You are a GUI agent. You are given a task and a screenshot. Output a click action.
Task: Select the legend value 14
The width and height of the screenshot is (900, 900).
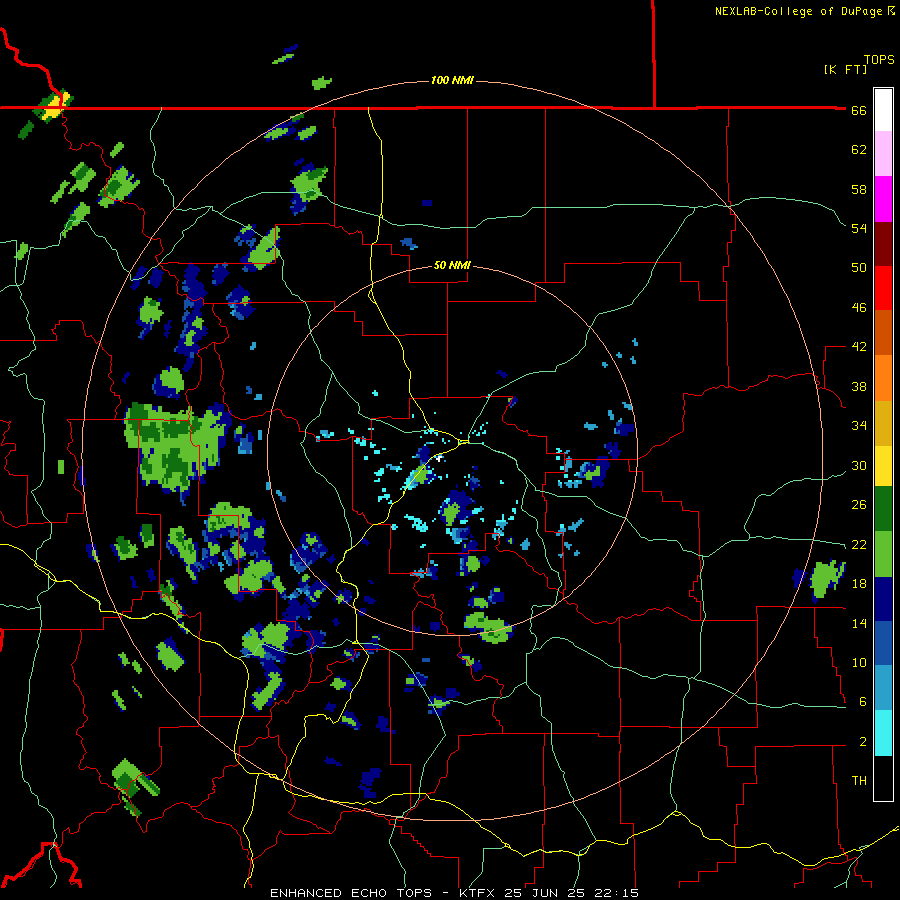859,623
